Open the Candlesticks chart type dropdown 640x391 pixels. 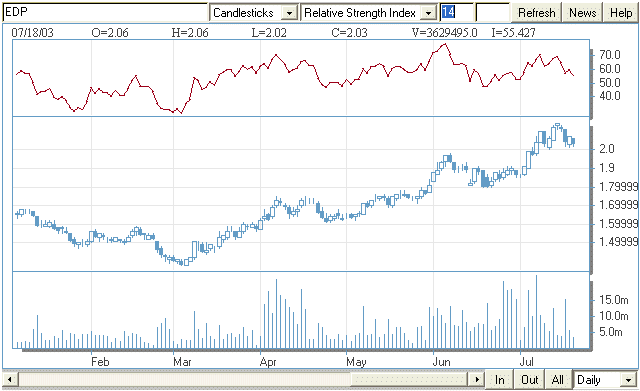289,13
